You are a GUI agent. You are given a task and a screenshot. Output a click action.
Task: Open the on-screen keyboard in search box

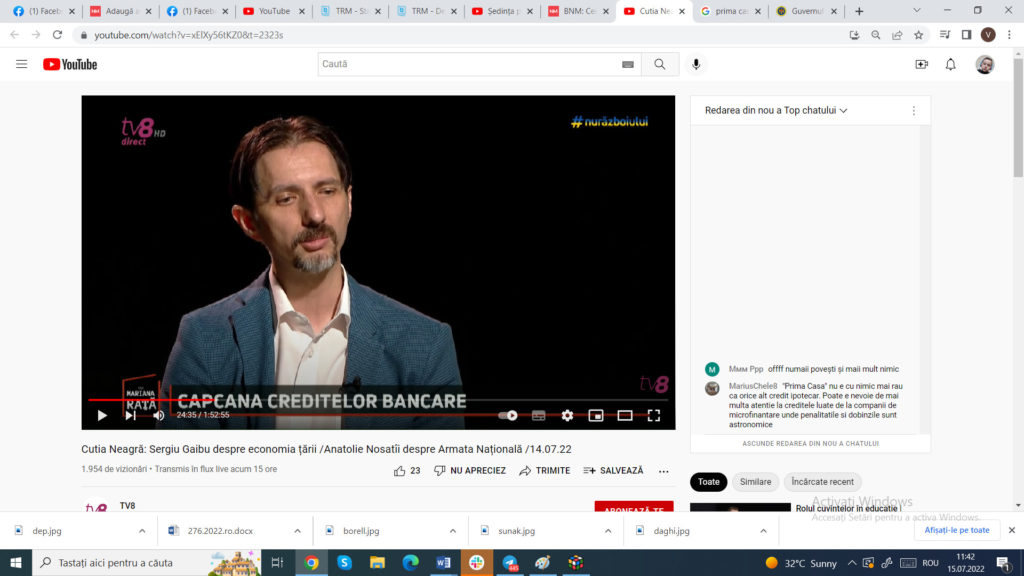(628, 64)
